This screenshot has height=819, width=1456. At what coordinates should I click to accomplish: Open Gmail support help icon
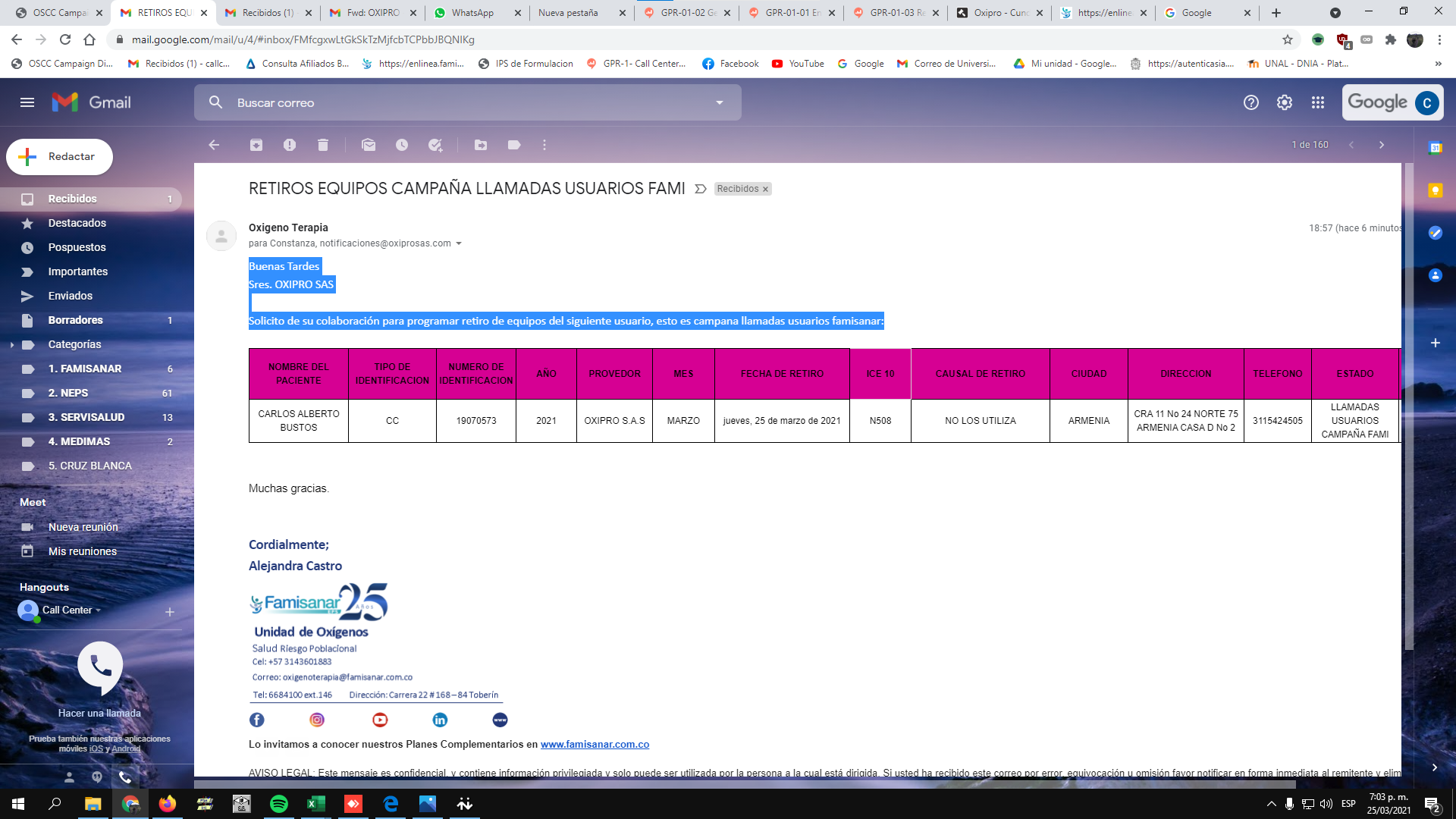pyautogui.click(x=1251, y=102)
